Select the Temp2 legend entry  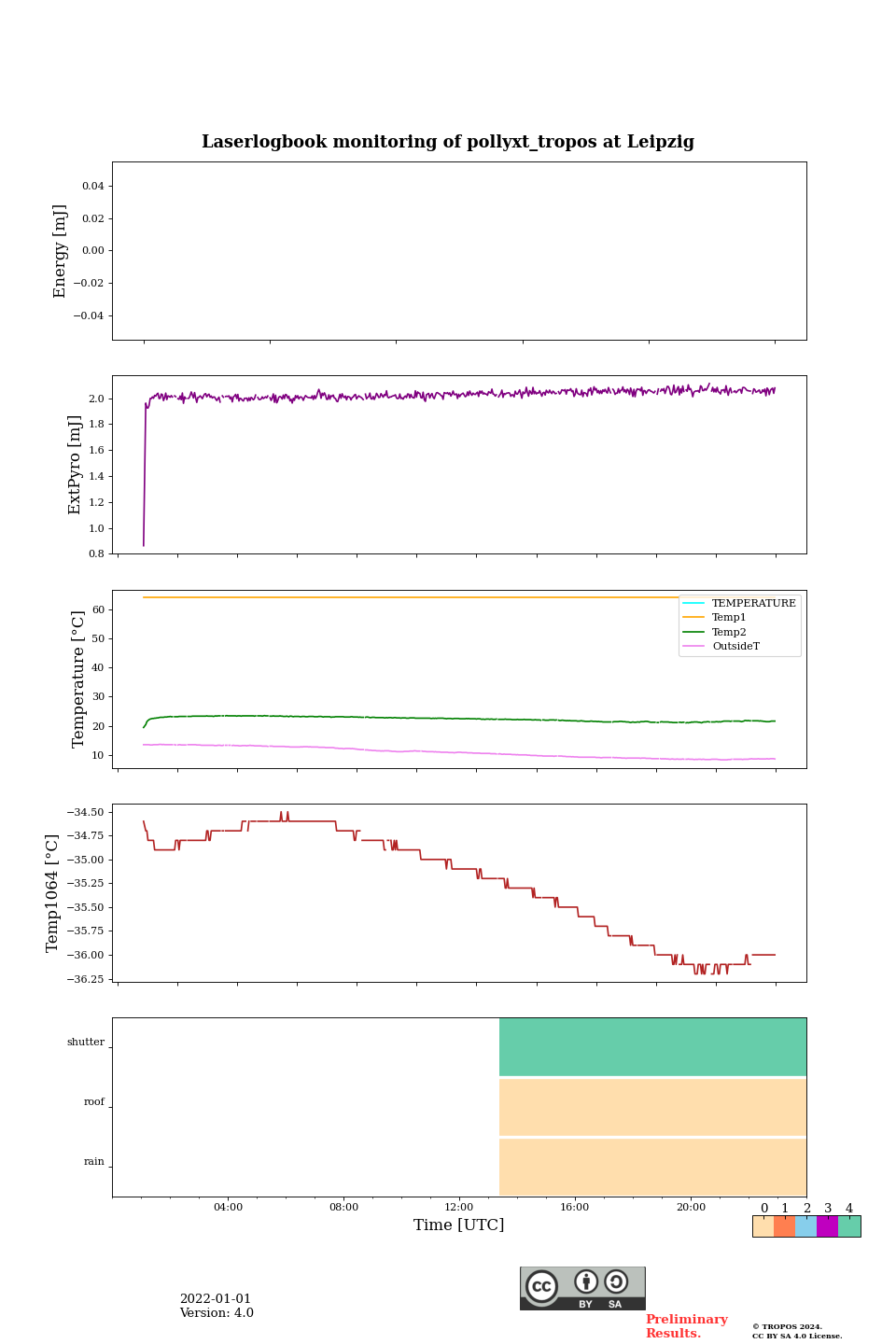click(x=729, y=633)
